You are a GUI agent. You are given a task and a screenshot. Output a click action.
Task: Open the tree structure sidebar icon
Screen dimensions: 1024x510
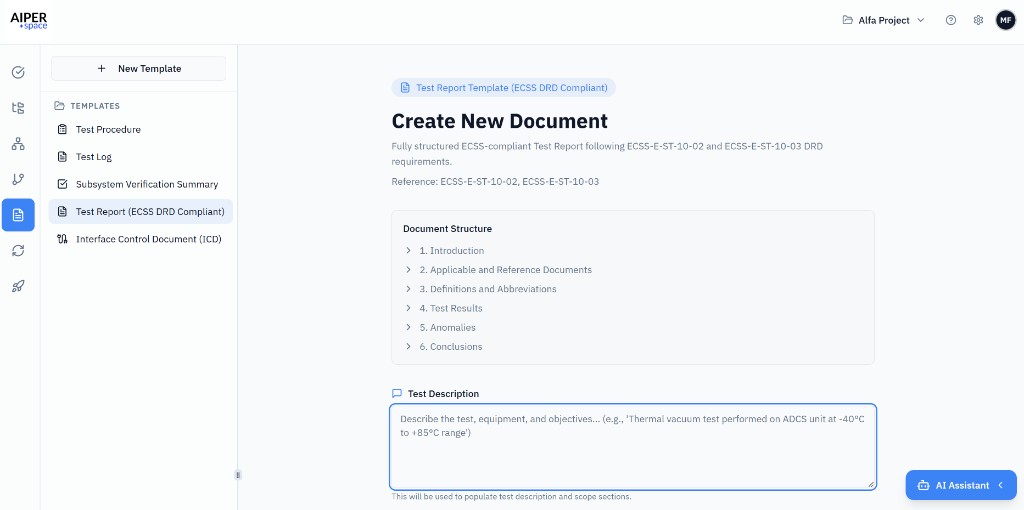(x=18, y=108)
